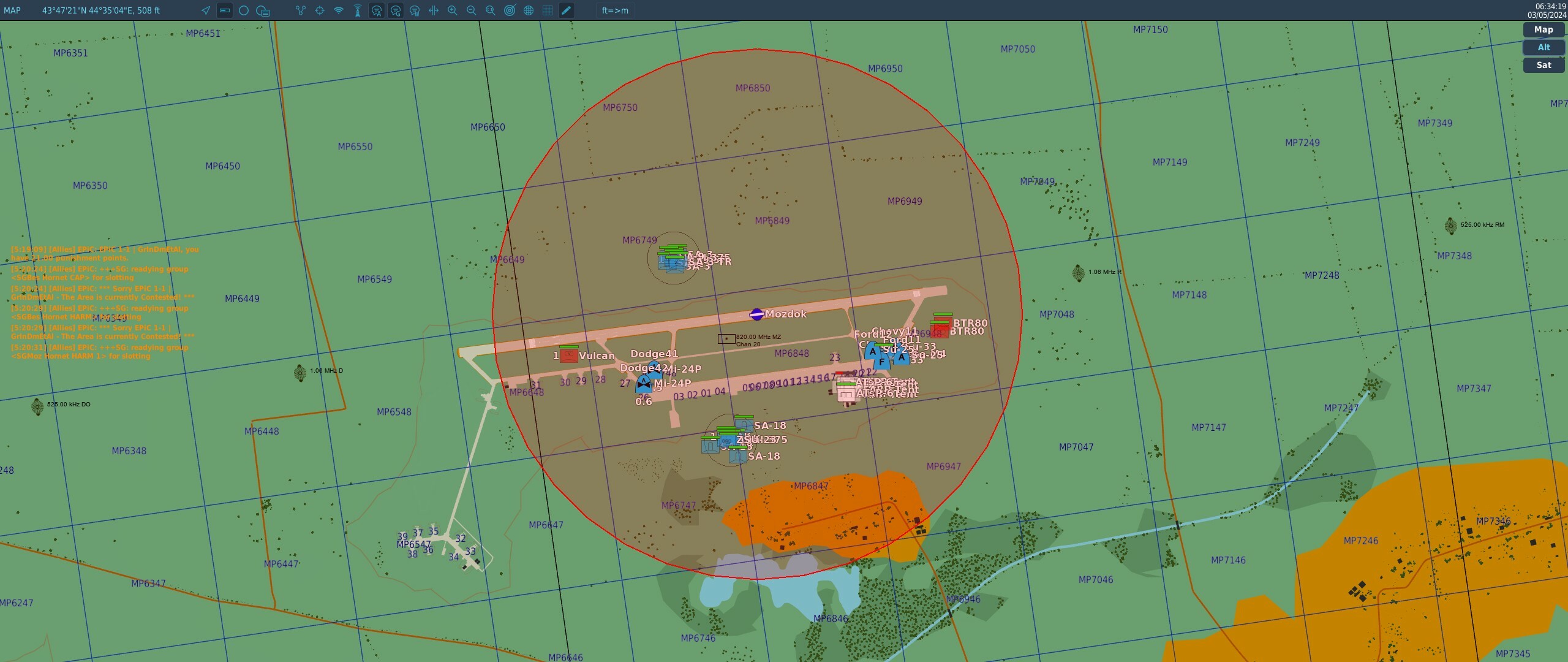Screen dimensions: 1568x662
Task: Open the circle with text comment tool
Action: tap(263, 10)
